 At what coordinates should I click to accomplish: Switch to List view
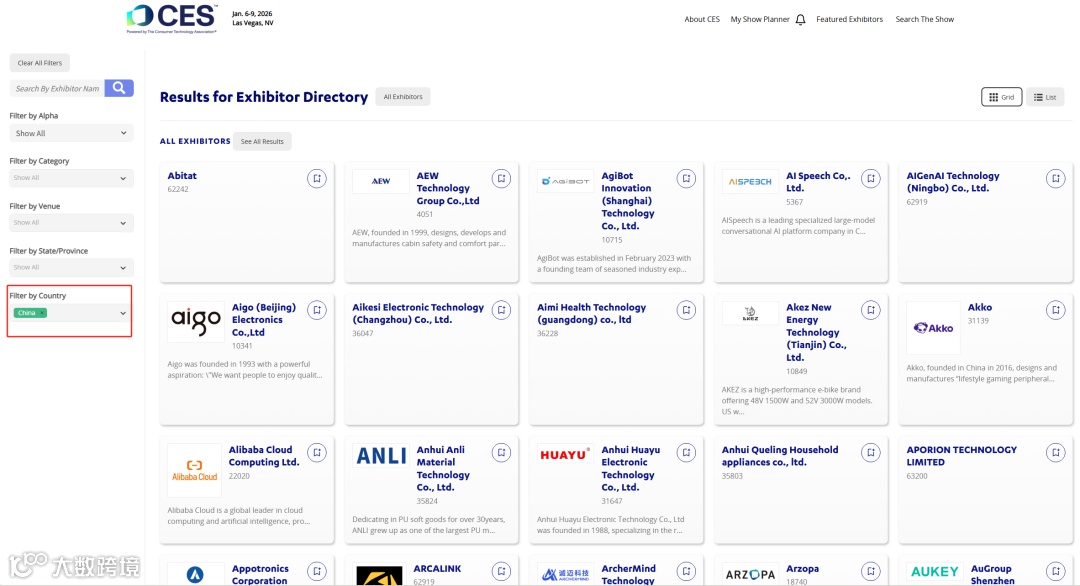point(1045,97)
